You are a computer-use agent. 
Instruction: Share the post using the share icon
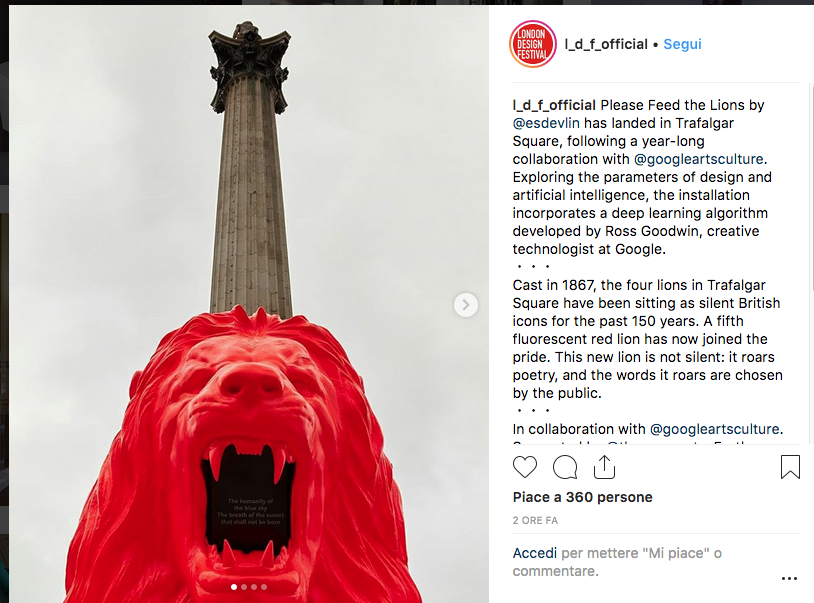pos(604,467)
